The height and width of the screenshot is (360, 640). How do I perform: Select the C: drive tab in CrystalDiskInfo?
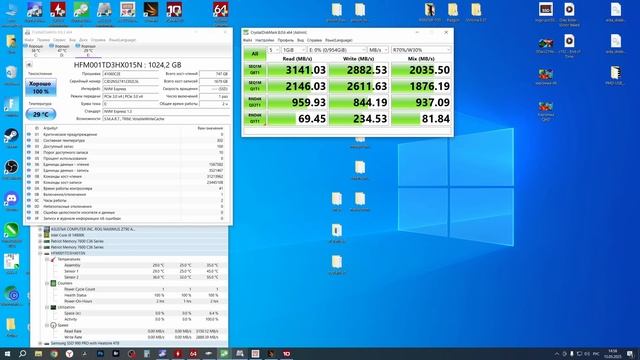[x=35, y=50]
